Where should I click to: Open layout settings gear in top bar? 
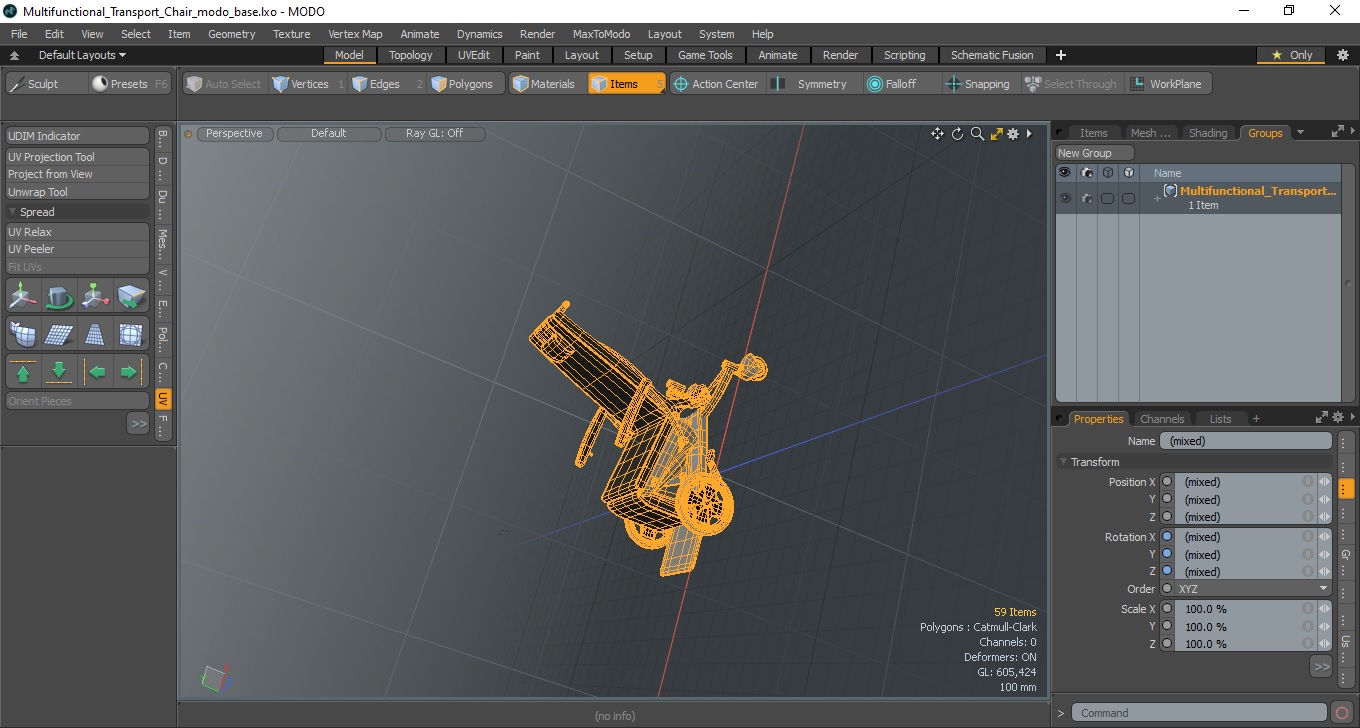[1343, 55]
